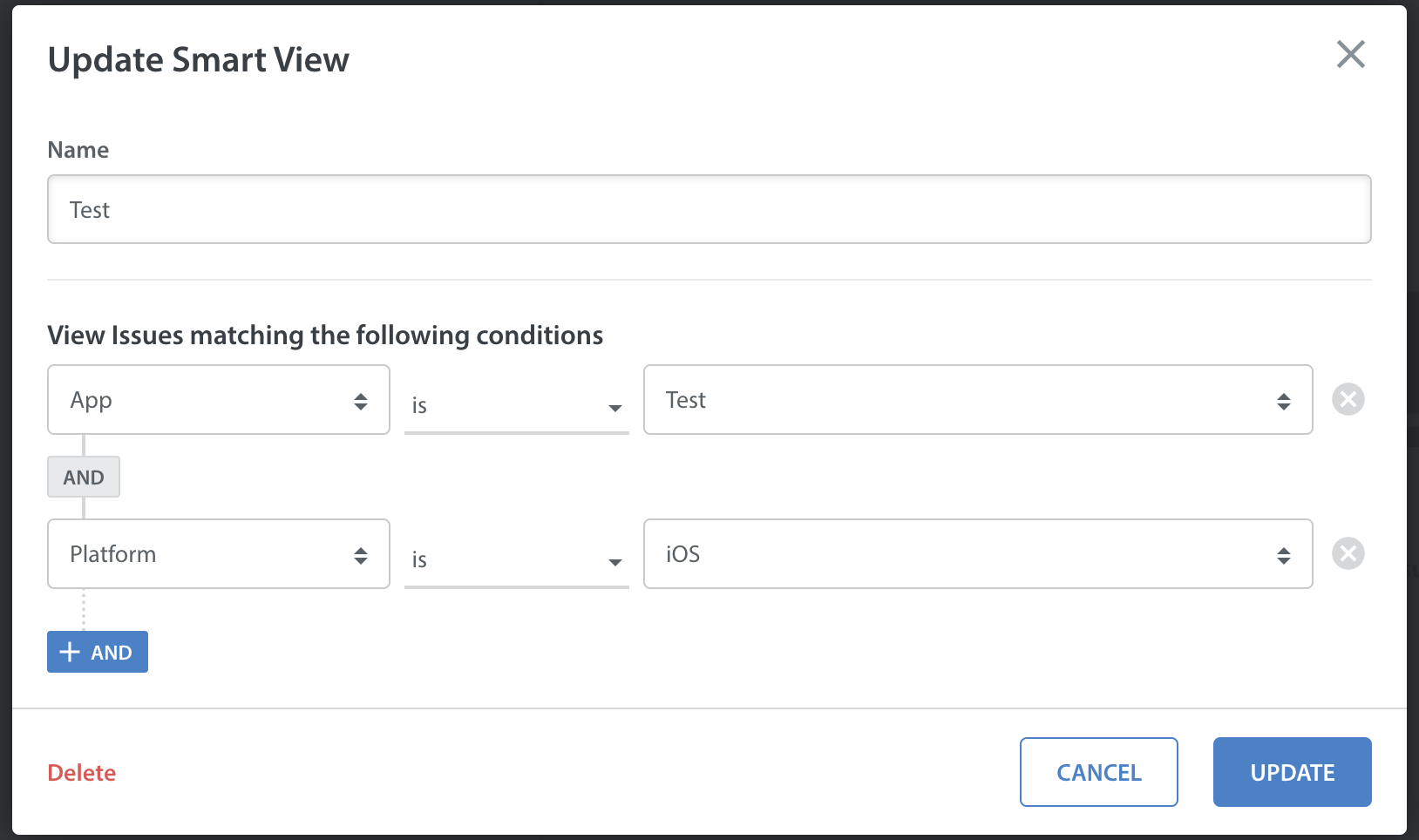
Task: Click the dark backdrop outside the dialog
Action: [x=5, y=418]
